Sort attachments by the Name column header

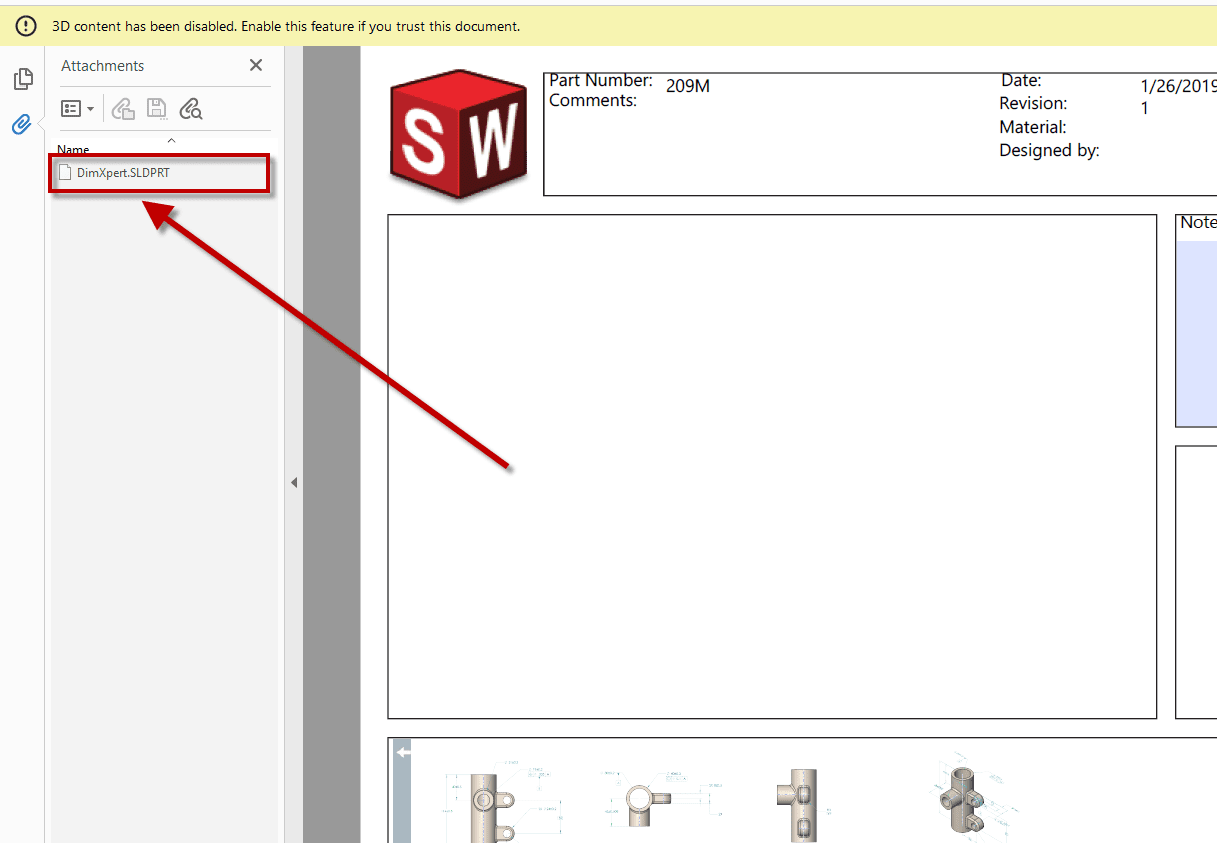click(73, 150)
